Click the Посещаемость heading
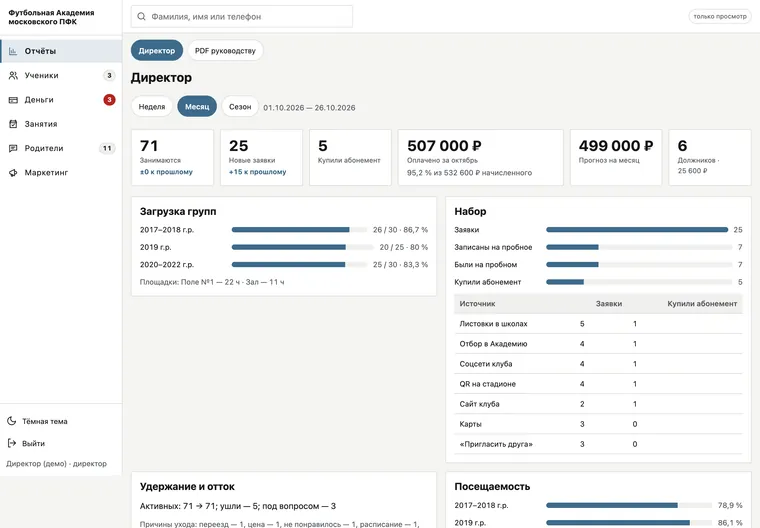Viewport: 760px width, 528px height. click(x=492, y=486)
